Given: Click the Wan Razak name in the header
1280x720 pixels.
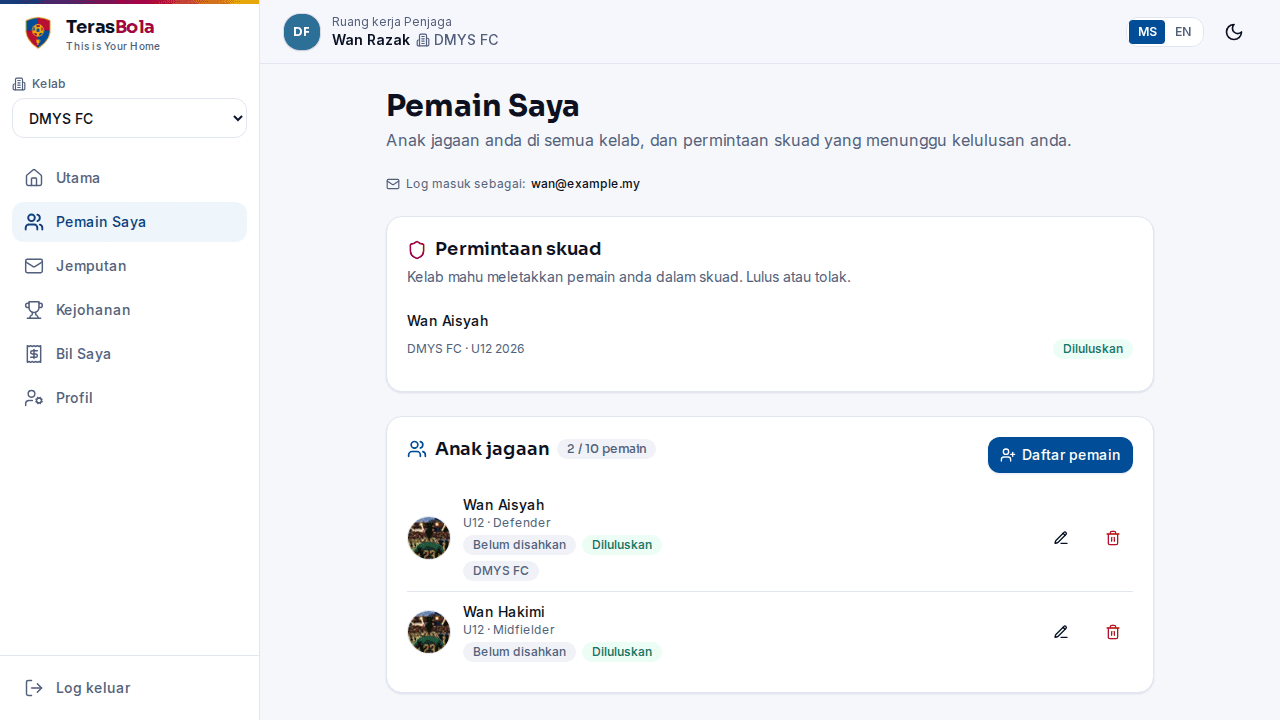Looking at the screenshot, I should [371, 40].
